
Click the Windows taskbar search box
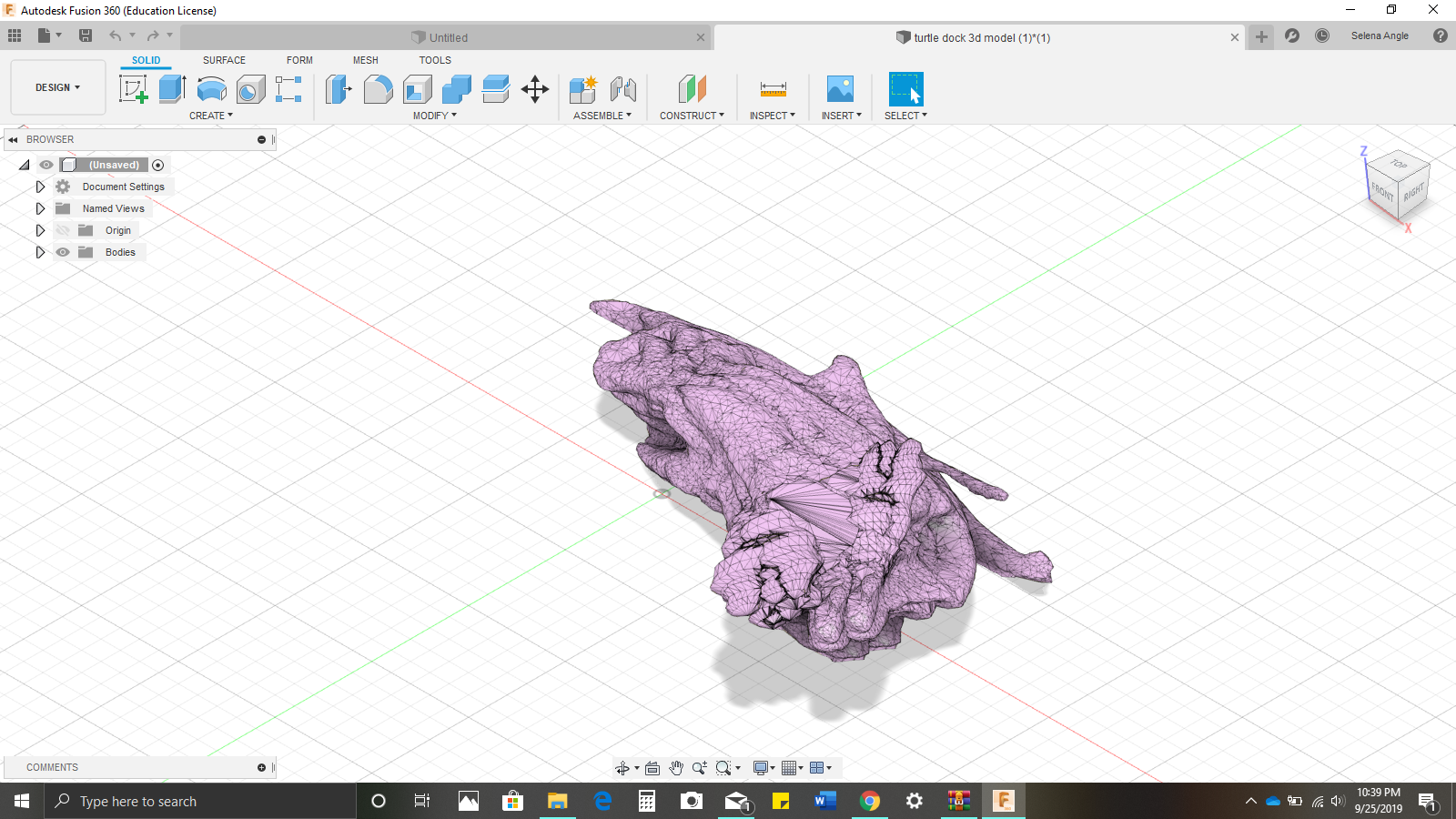click(200, 801)
